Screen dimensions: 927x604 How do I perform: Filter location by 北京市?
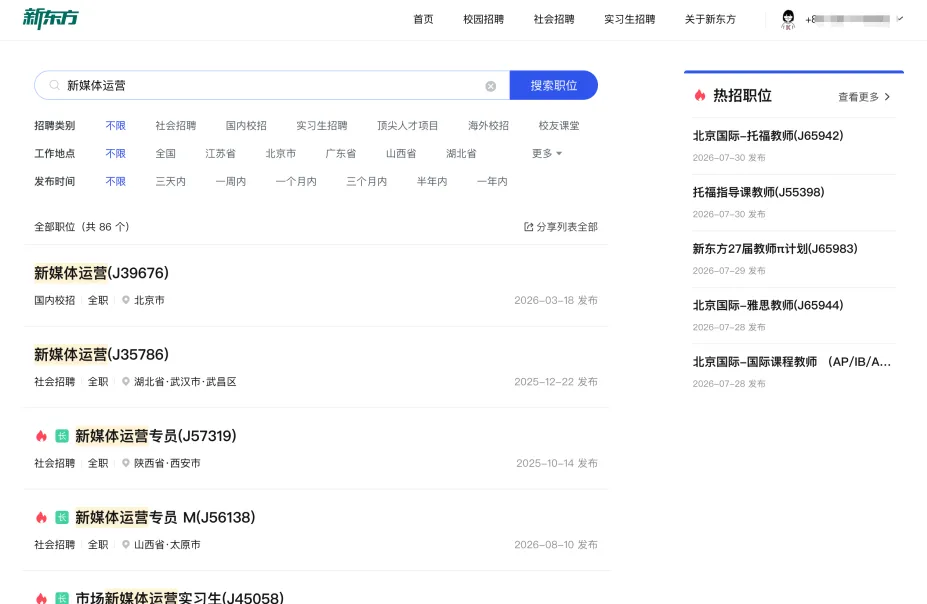pyautogui.click(x=281, y=154)
